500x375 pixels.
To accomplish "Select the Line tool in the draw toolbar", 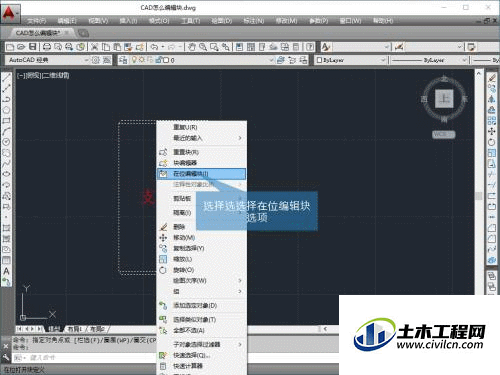I will [6, 78].
